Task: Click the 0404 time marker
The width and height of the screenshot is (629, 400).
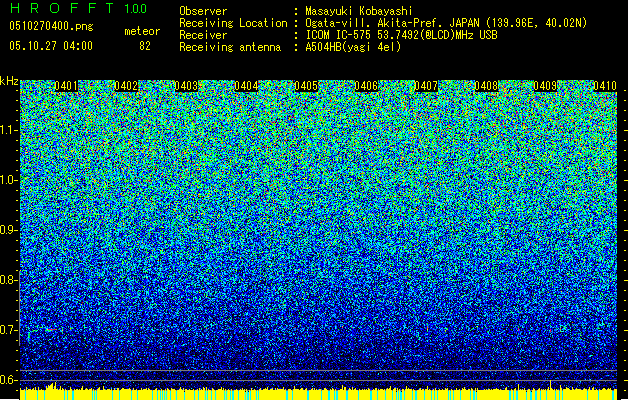Action: (x=246, y=86)
